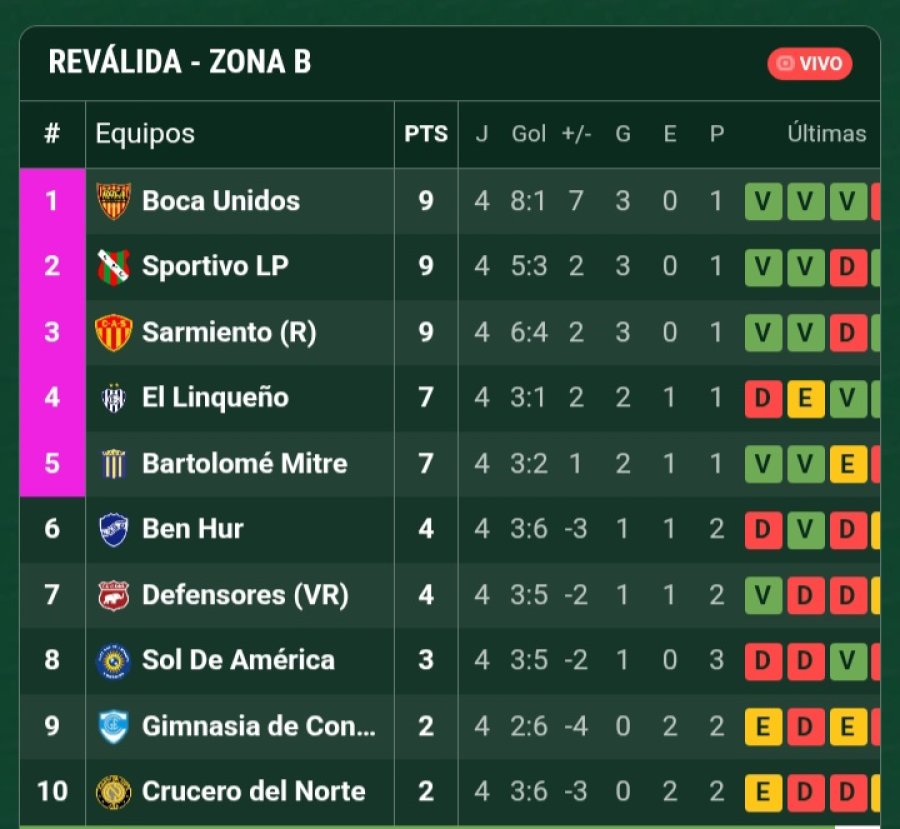The image size is (900, 829).
Task: Click the Boca Unidos team crest
Action: 113,201
